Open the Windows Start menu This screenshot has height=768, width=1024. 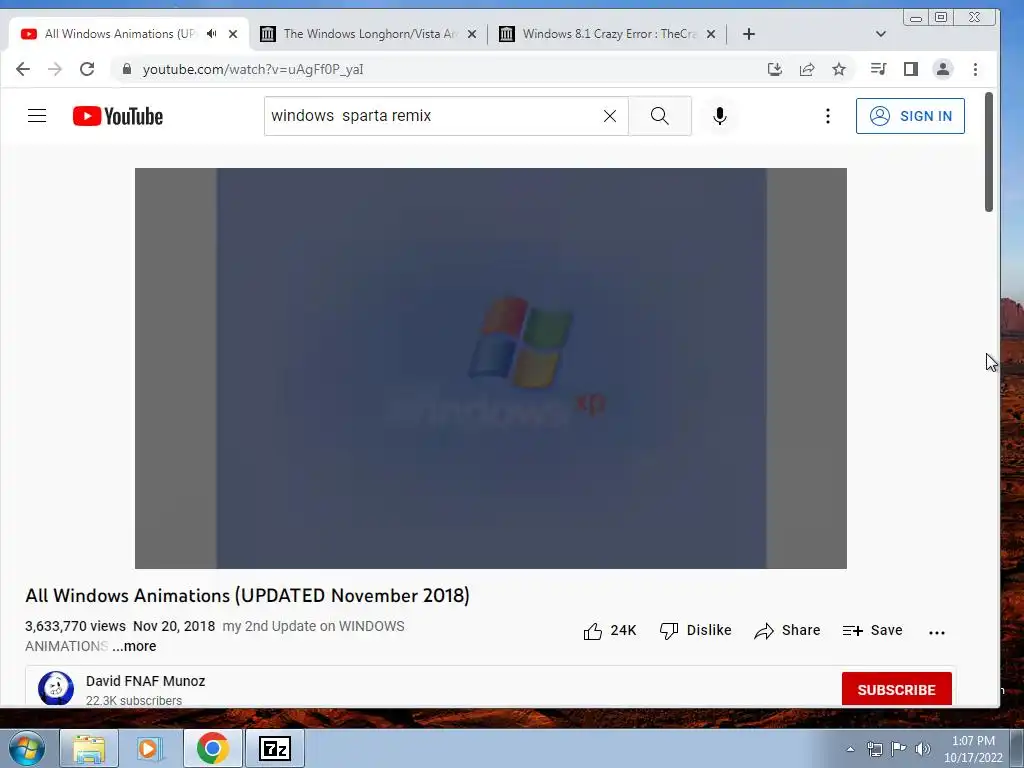point(27,748)
